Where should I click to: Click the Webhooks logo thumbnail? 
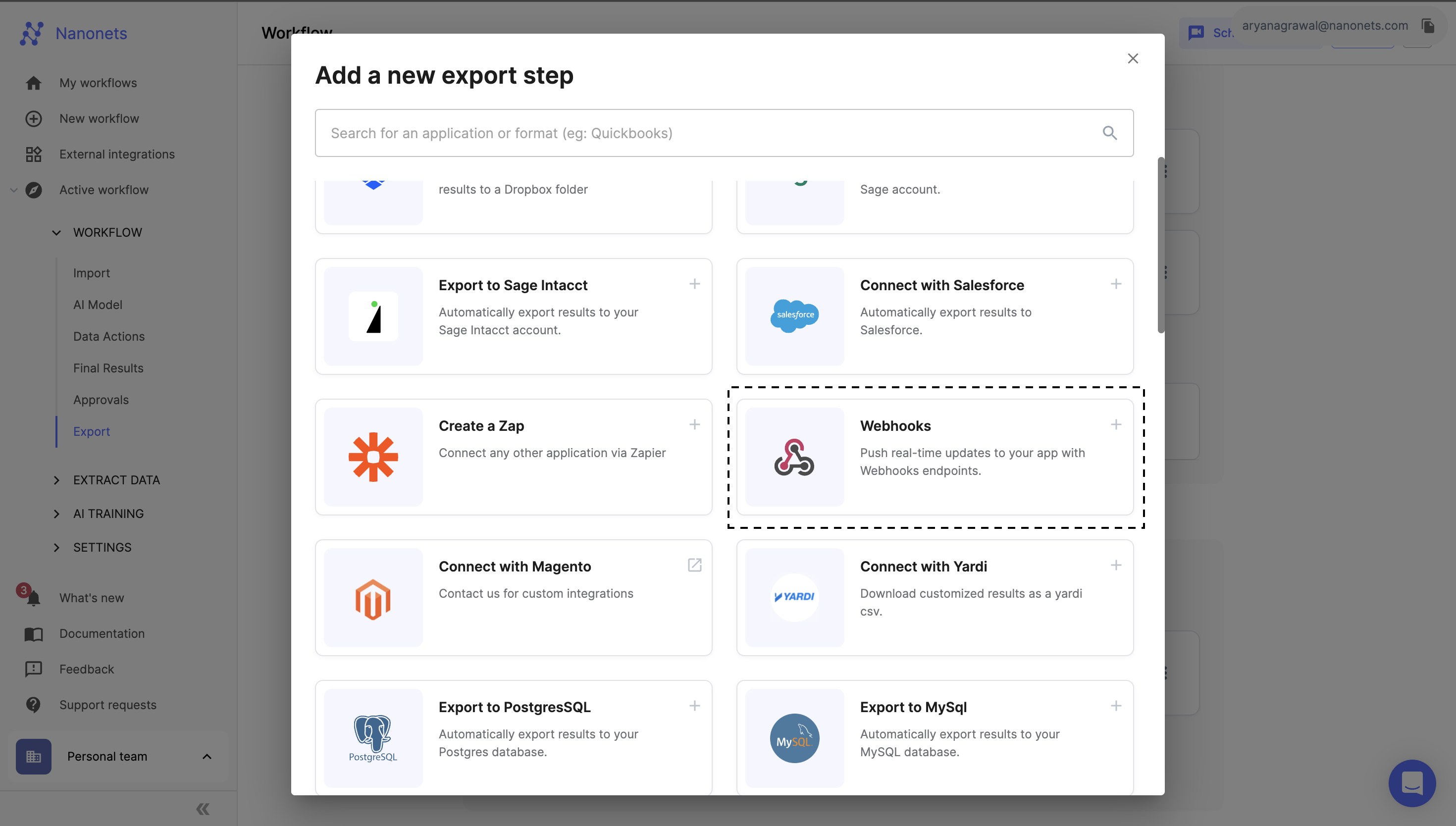click(x=794, y=457)
